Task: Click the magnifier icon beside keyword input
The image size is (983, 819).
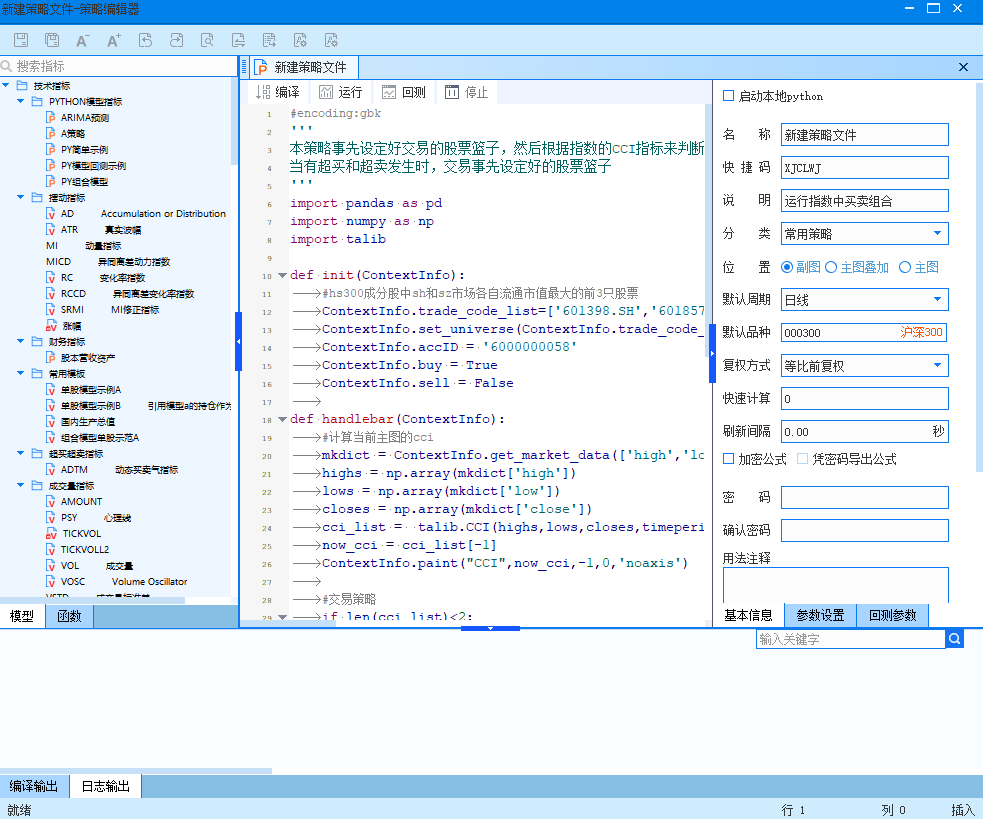Action: [x=954, y=639]
